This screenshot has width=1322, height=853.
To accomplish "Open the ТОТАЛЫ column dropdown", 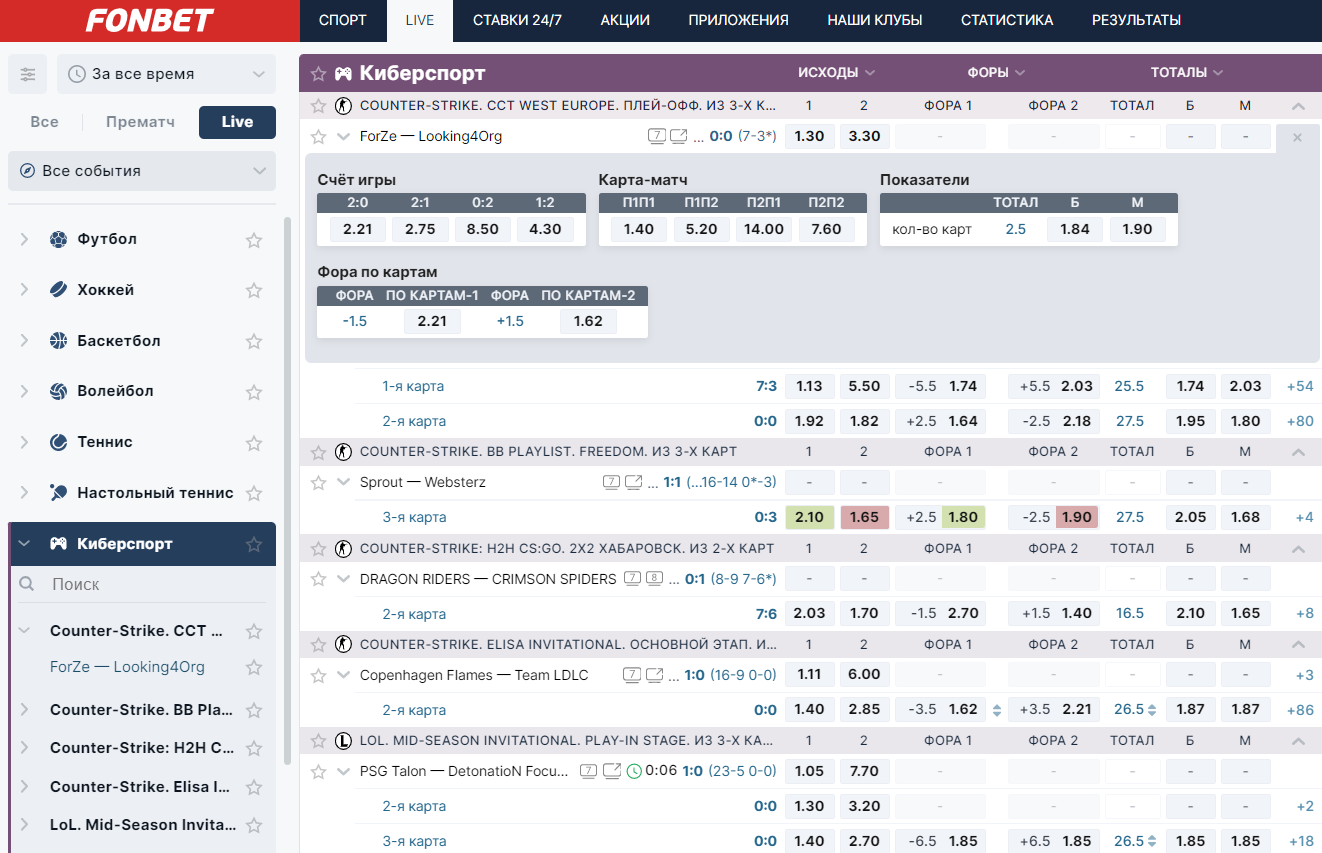I will click(x=1187, y=73).
